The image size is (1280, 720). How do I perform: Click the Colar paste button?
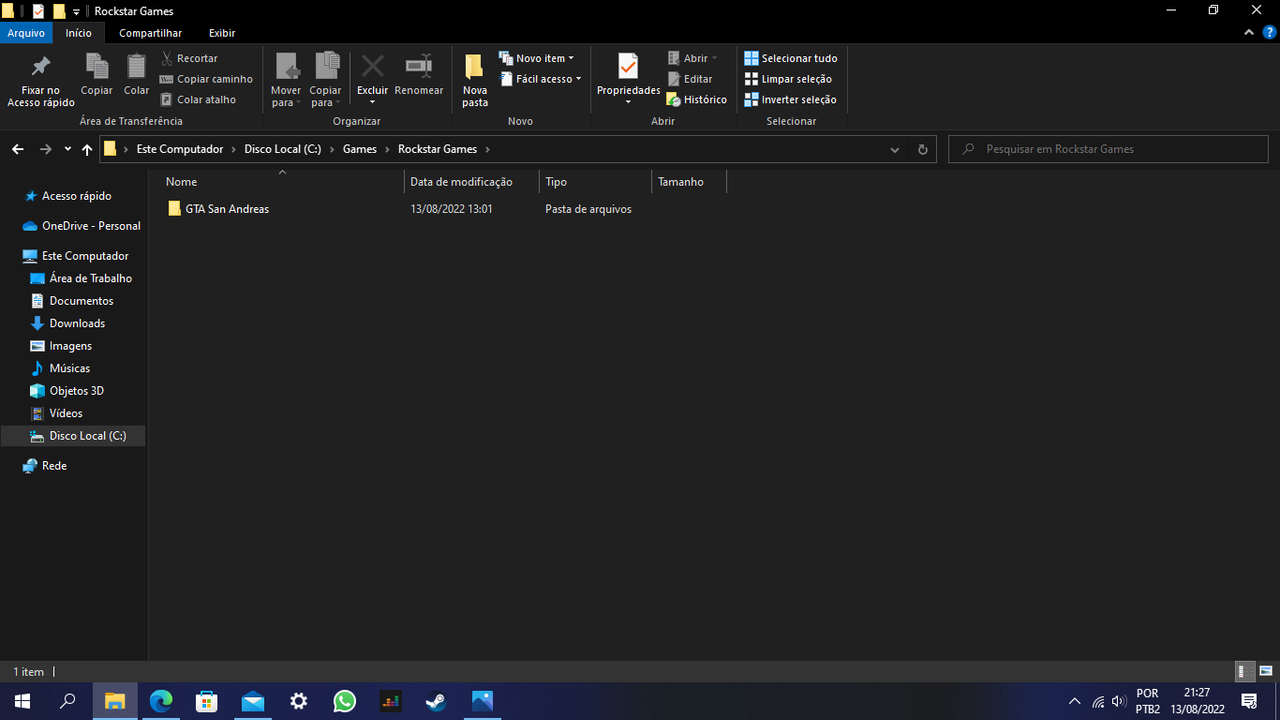tap(136, 76)
